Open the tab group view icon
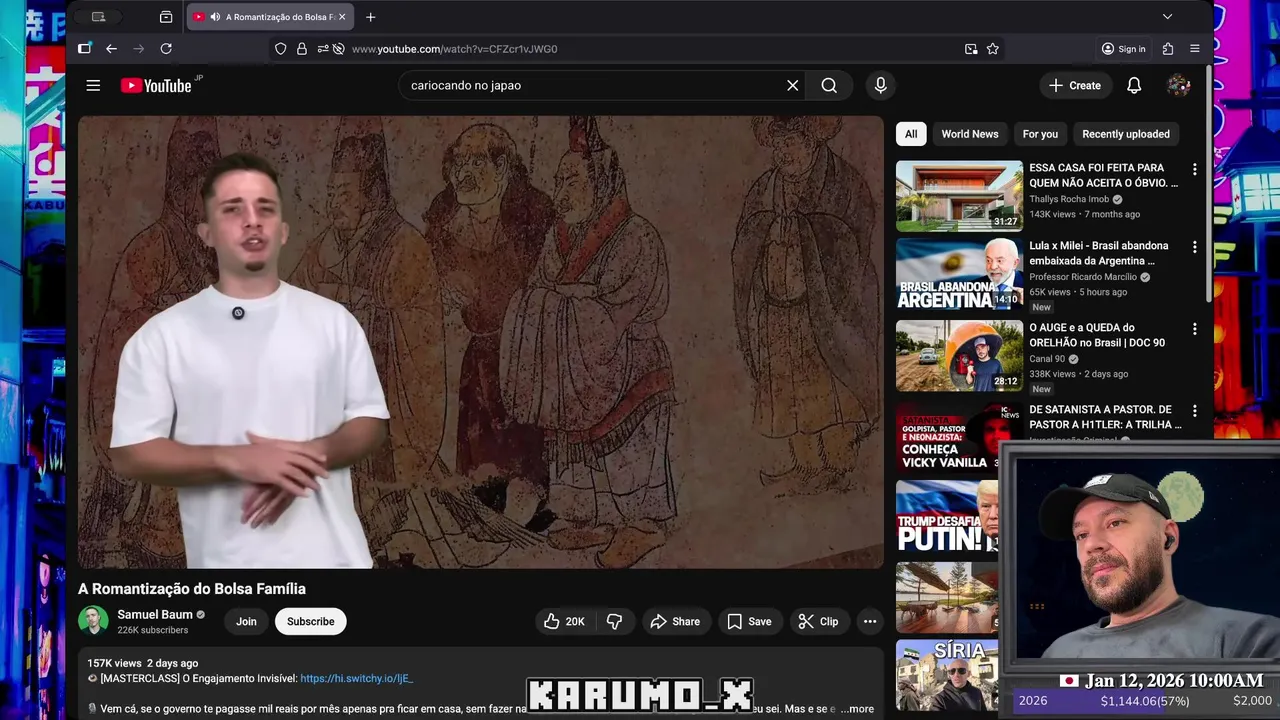The image size is (1280, 720). click(166, 17)
